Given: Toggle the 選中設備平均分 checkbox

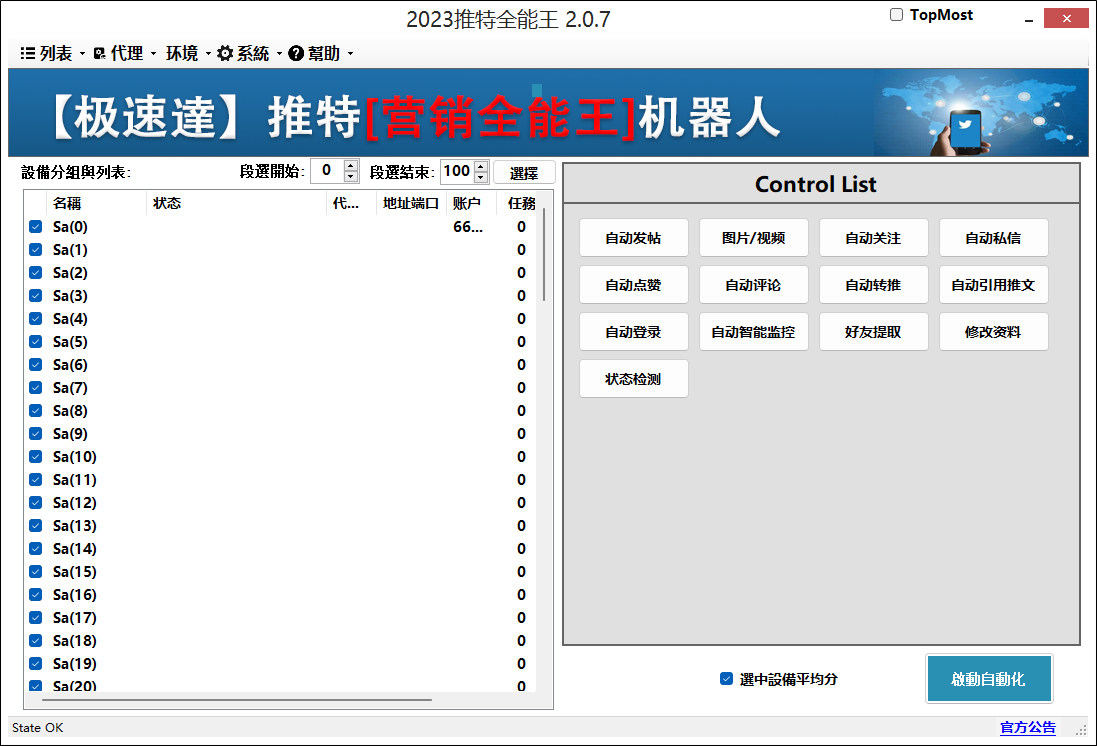Looking at the screenshot, I should [726, 679].
